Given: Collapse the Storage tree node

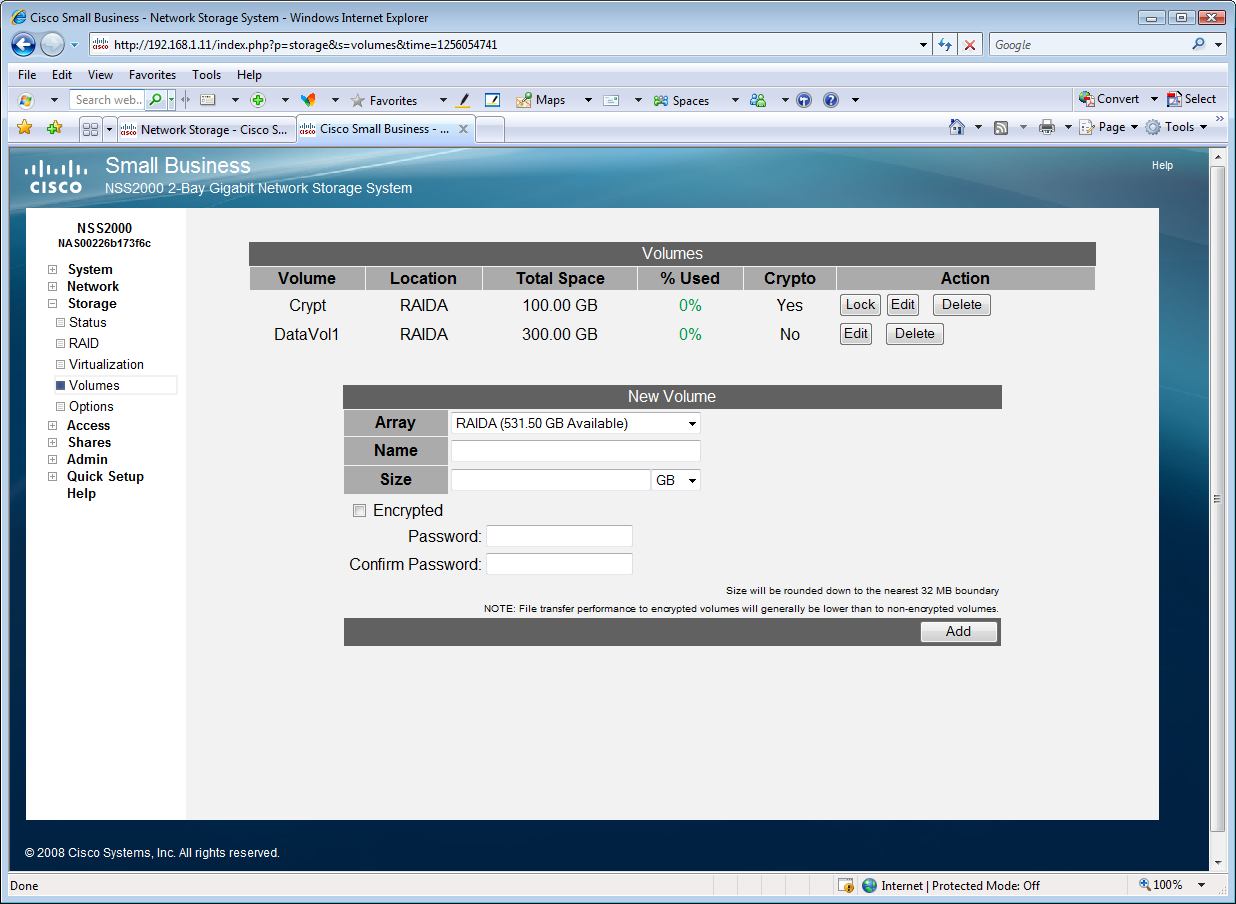Looking at the screenshot, I should pos(52,304).
